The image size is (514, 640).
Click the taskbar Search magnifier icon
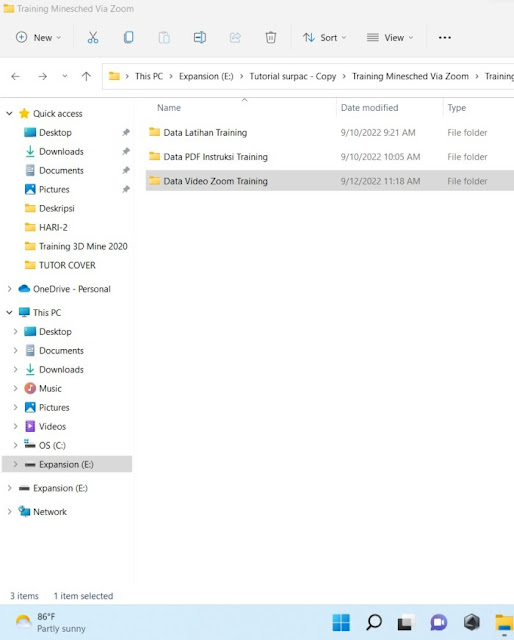[374, 622]
